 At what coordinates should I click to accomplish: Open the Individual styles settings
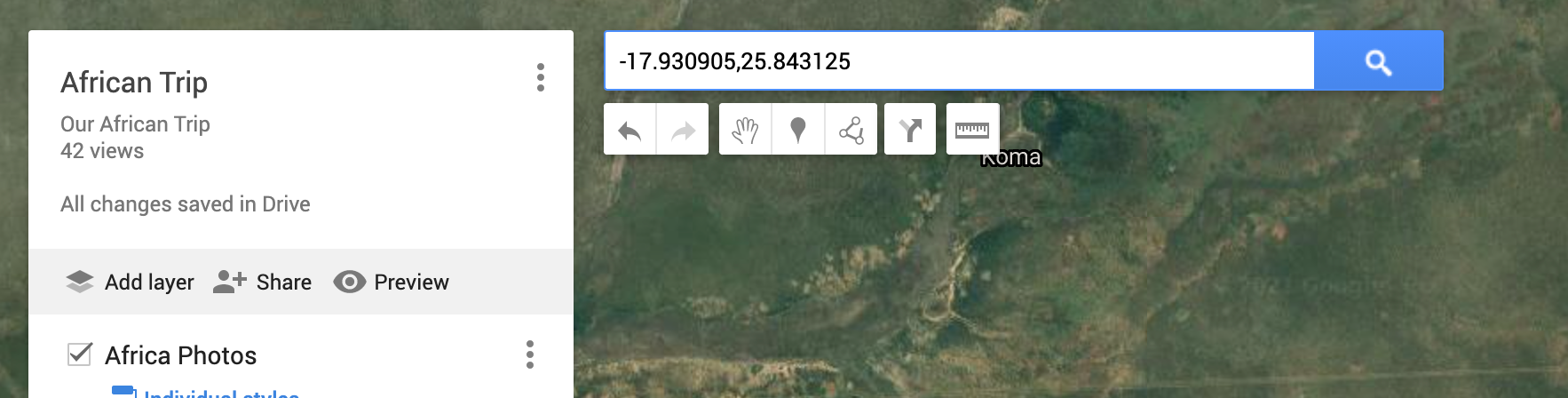221,393
